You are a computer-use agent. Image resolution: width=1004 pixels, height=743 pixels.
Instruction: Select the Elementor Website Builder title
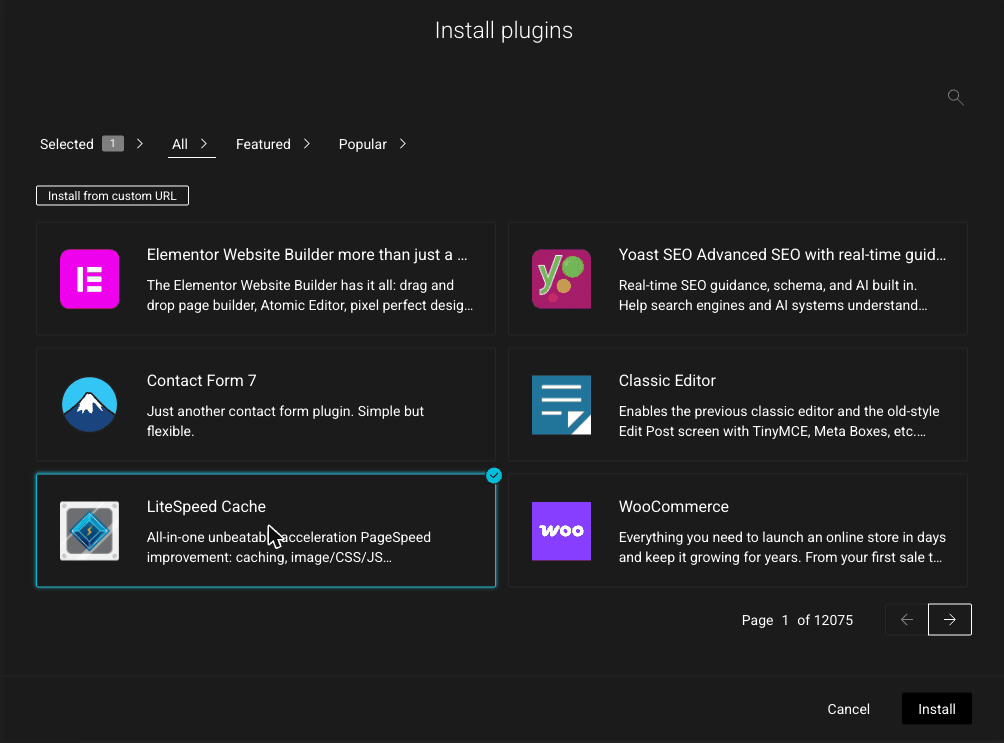[x=307, y=255]
